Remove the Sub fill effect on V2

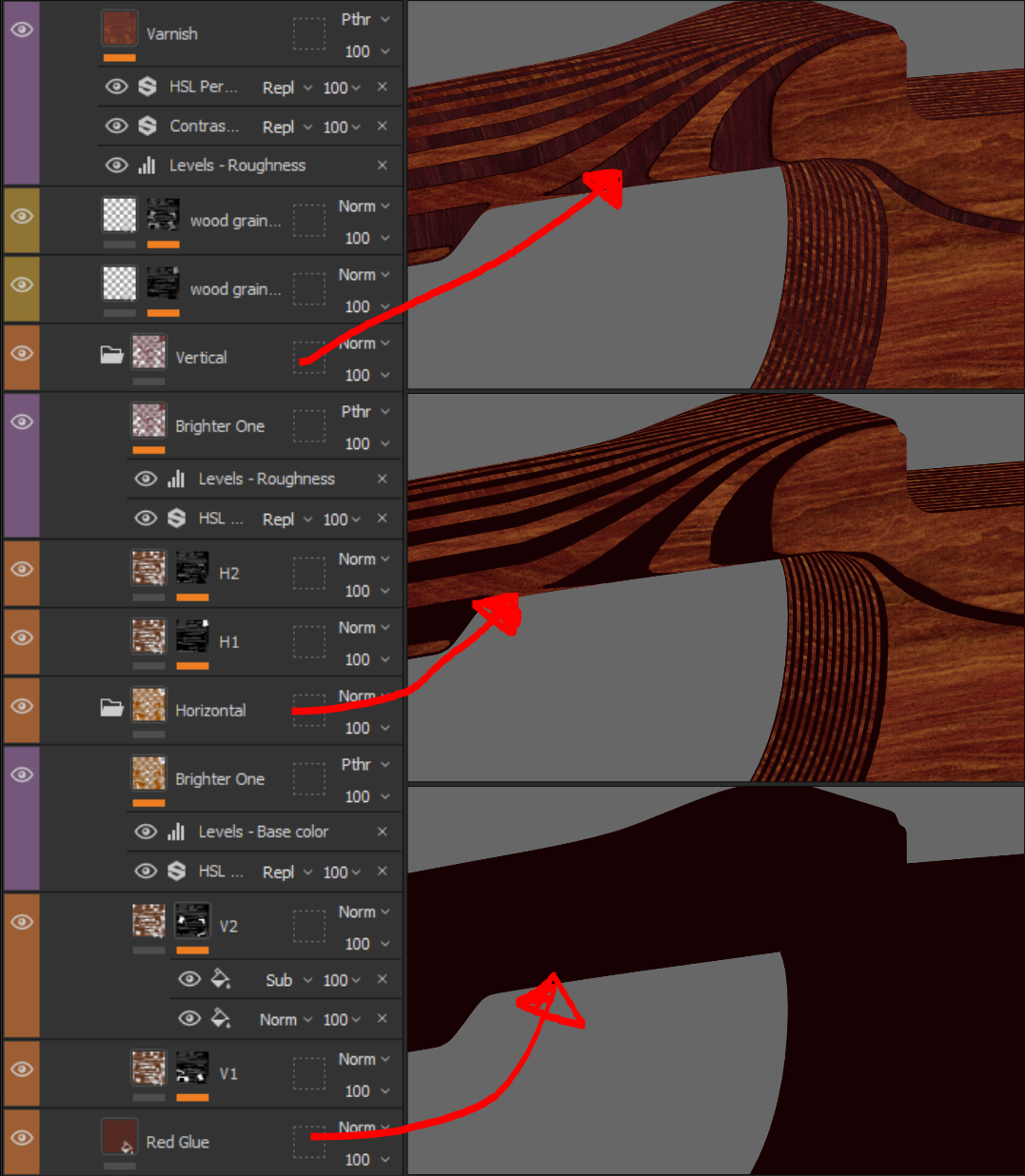pos(382,979)
